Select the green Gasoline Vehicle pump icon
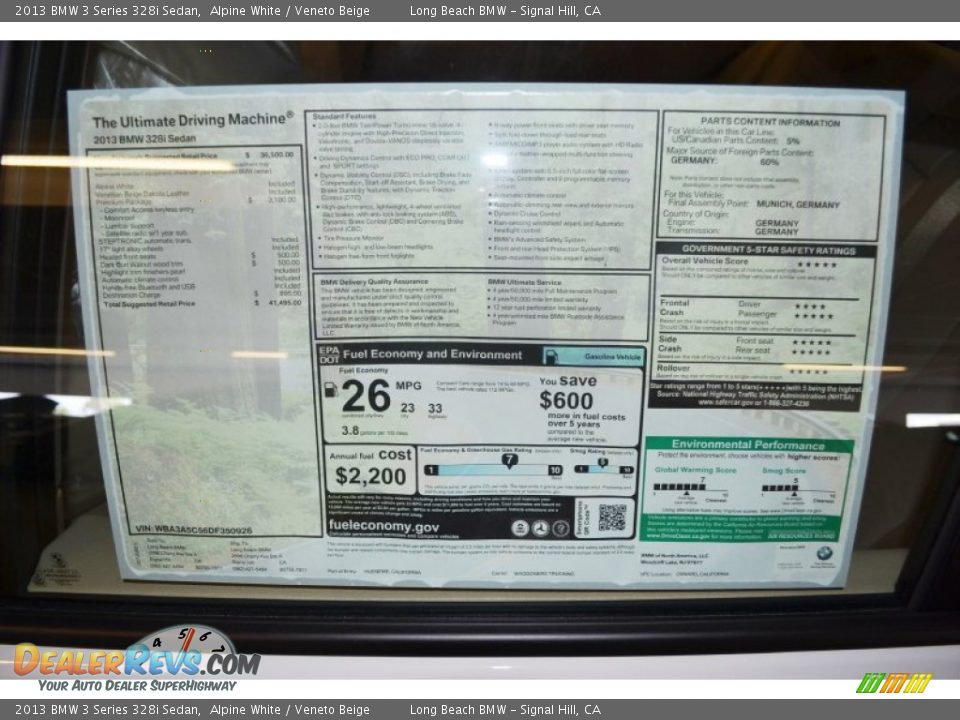This screenshot has height=720, width=960. (x=554, y=354)
